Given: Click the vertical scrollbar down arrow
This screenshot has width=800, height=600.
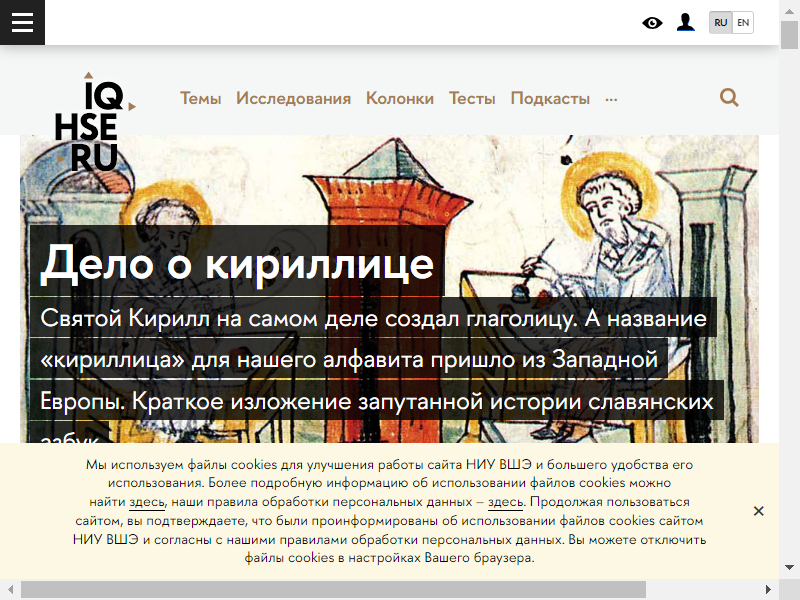Looking at the screenshot, I should [x=789, y=567].
